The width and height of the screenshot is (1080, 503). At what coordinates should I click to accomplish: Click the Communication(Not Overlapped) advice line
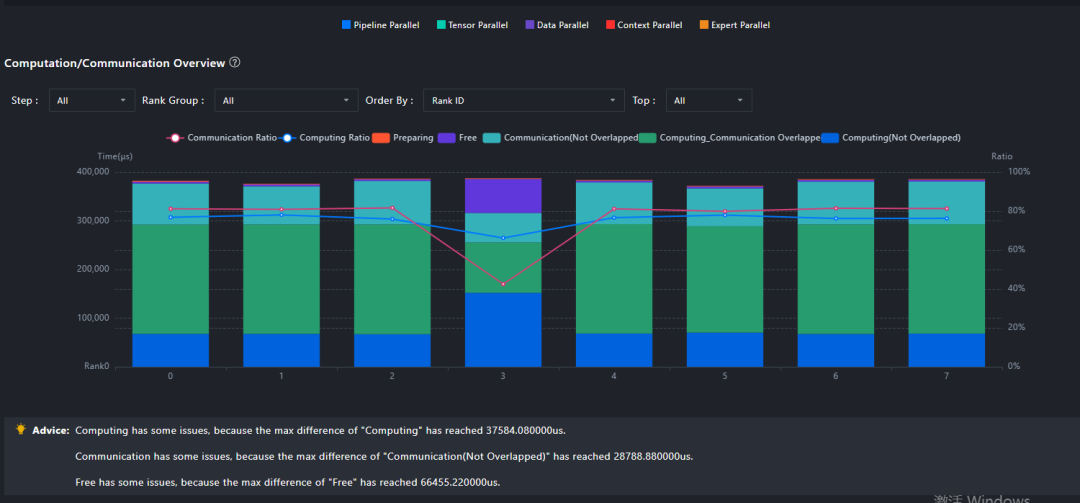(x=384, y=456)
